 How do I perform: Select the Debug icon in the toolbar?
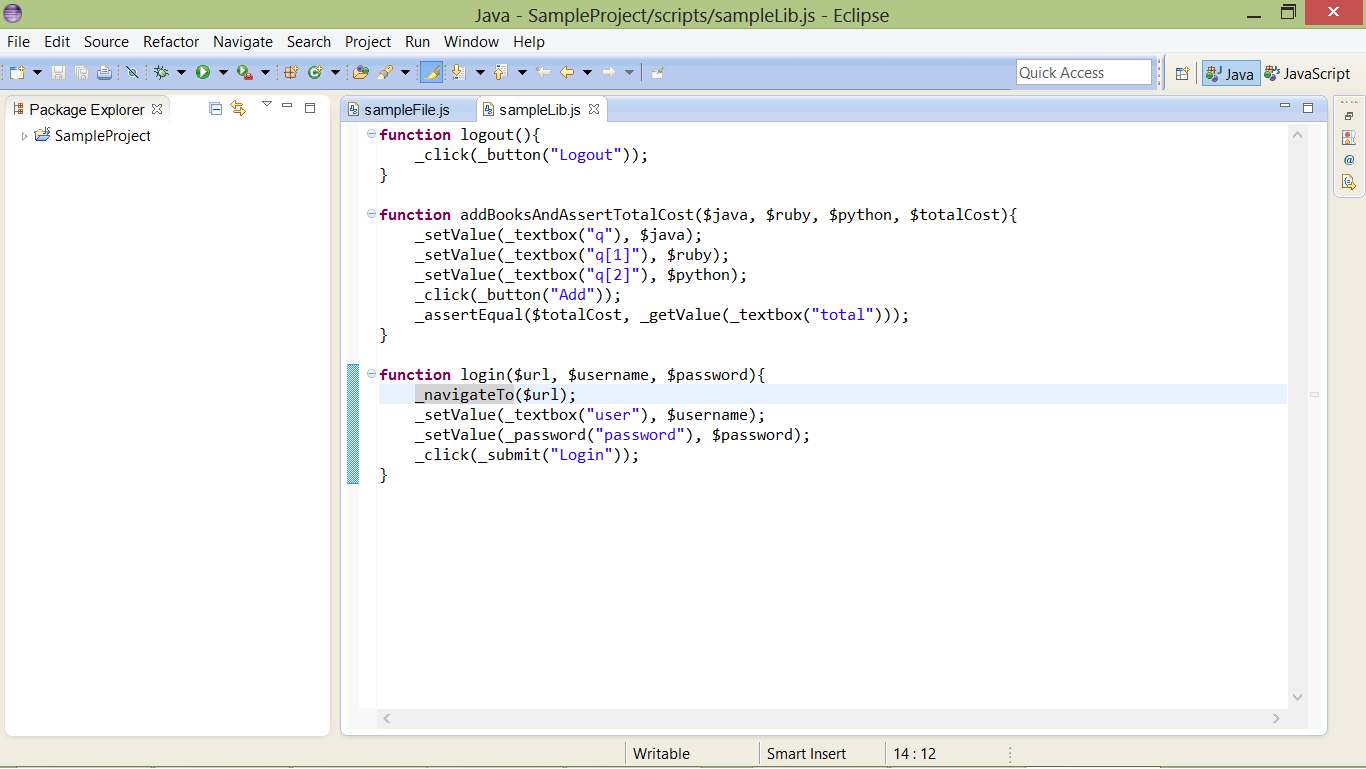pos(162,71)
